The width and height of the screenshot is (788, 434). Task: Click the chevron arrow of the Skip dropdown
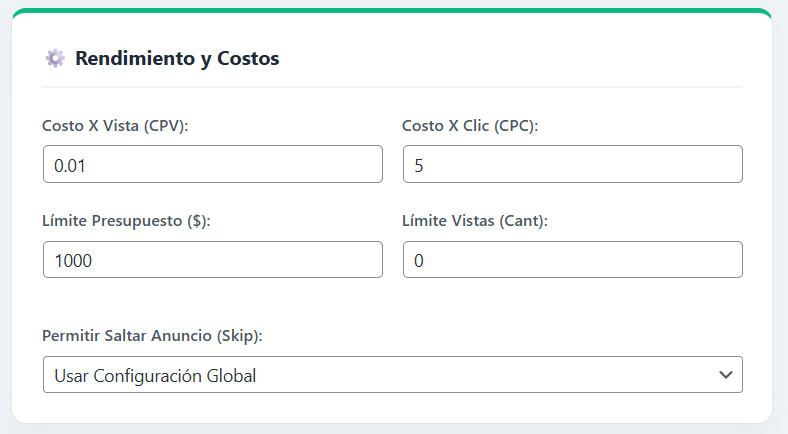tap(725, 375)
